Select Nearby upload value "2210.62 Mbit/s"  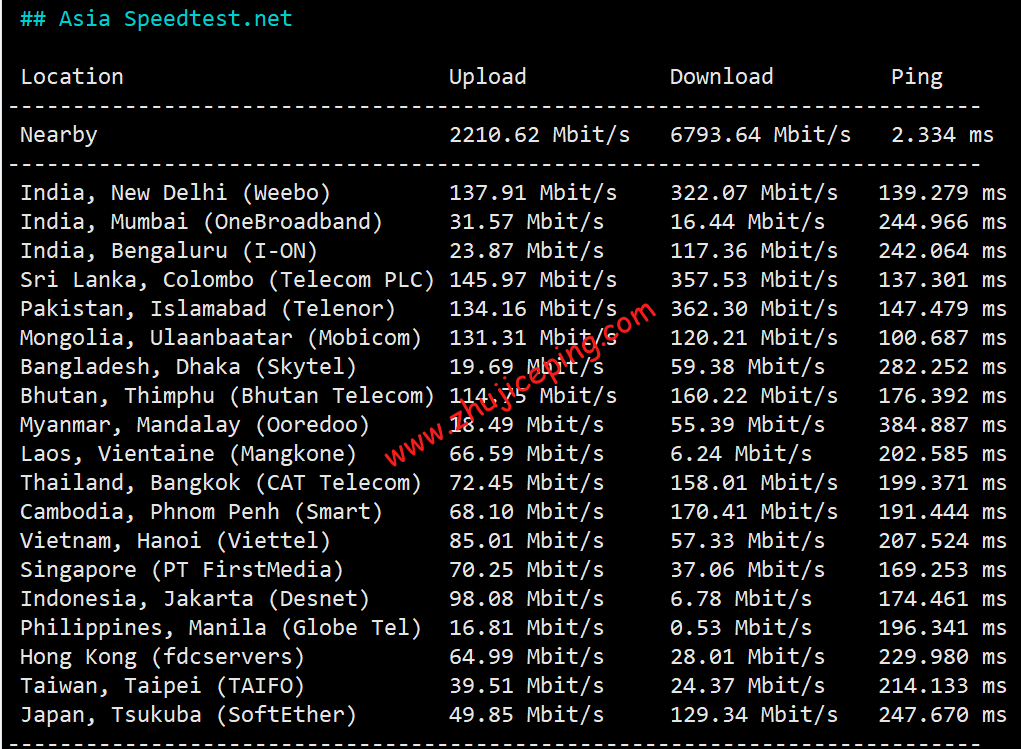click(540, 135)
